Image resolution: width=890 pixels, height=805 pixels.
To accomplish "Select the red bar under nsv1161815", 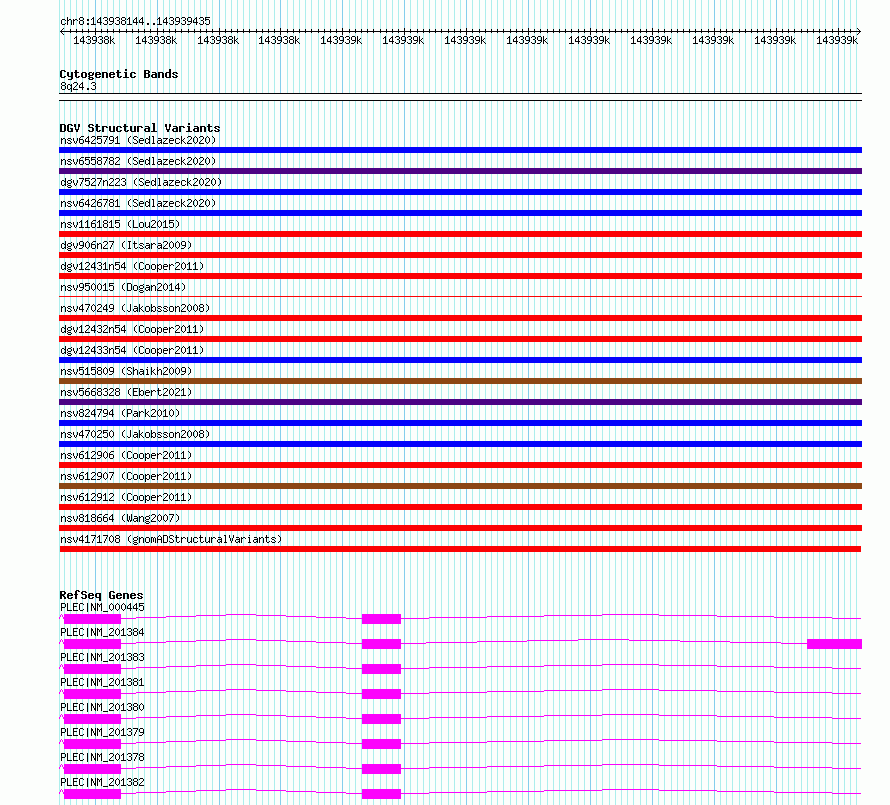I will (x=460, y=234).
